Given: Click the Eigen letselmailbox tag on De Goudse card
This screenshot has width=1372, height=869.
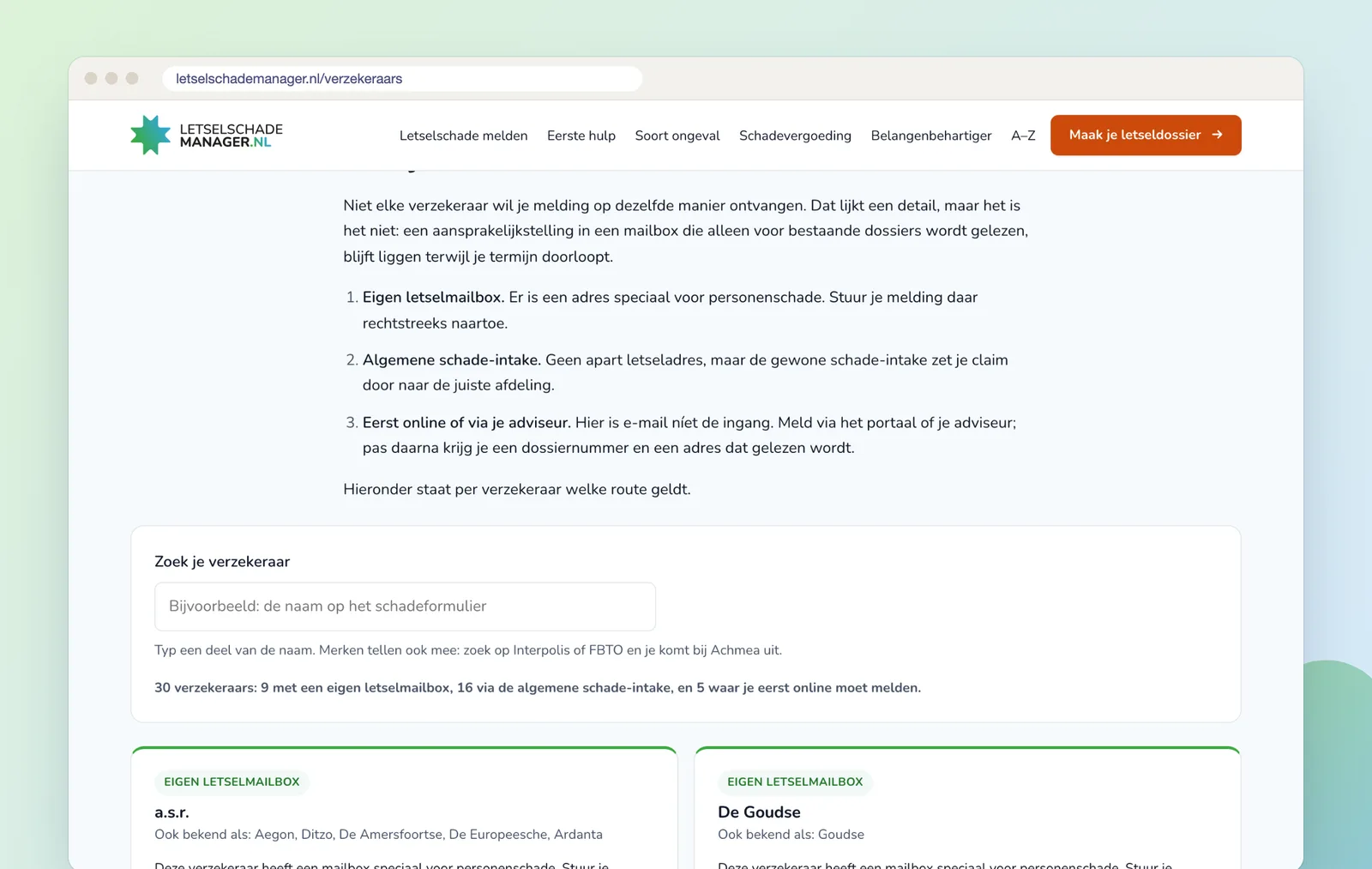Looking at the screenshot, I should tap(795, 782).
